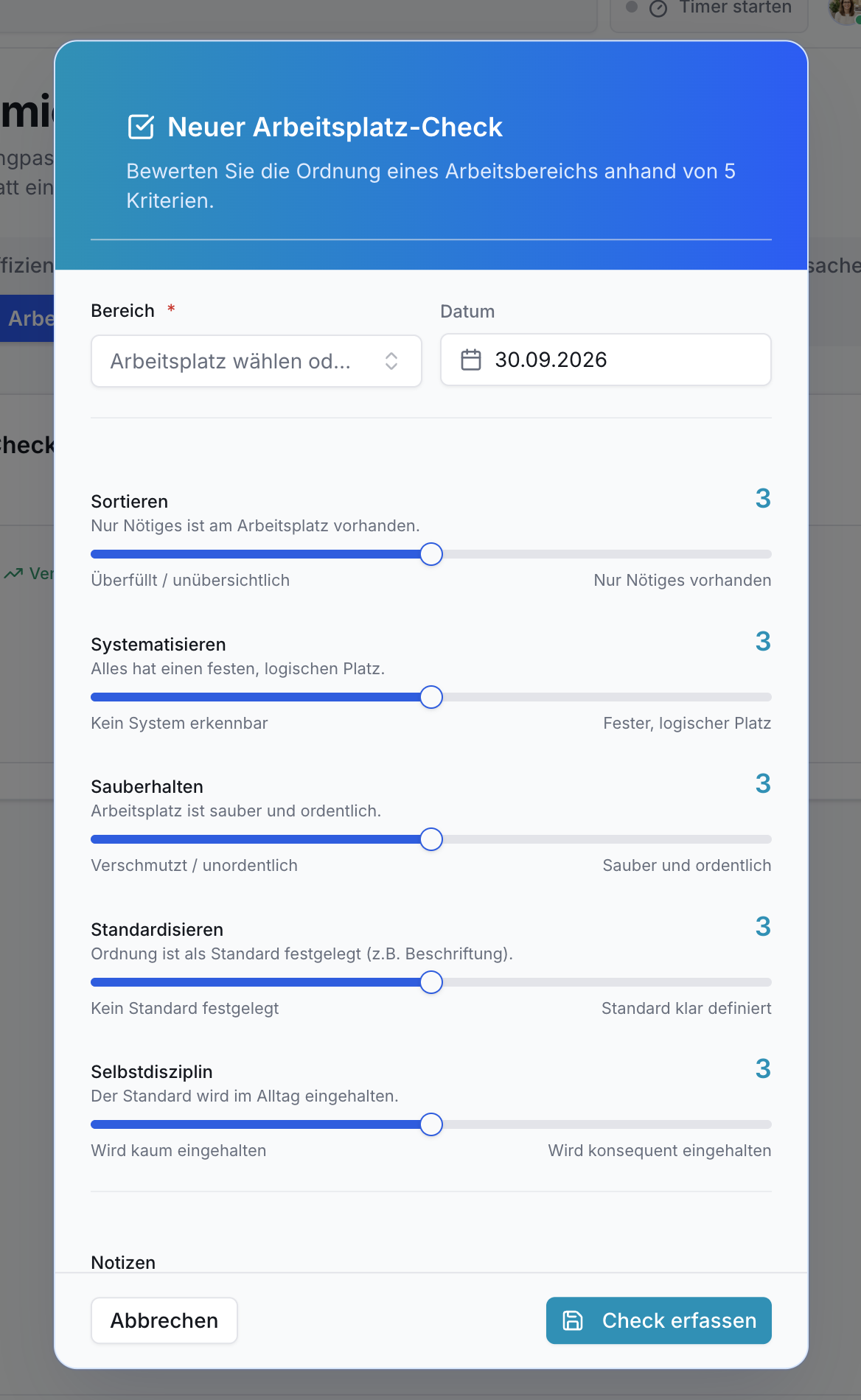Click the Standardisieren criterion heading
Image resolution: width=861 pixels, height=1400 pixels.
pyautogui.click(x=157, y=930)
